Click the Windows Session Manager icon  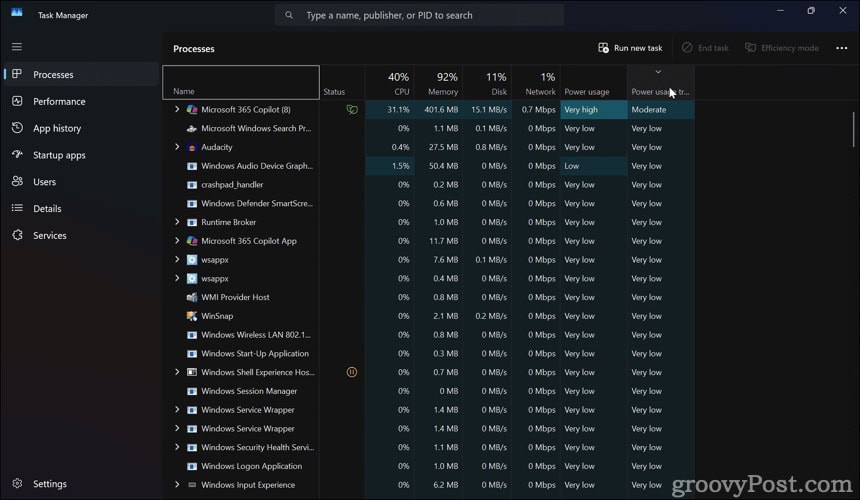click(191, 391)
